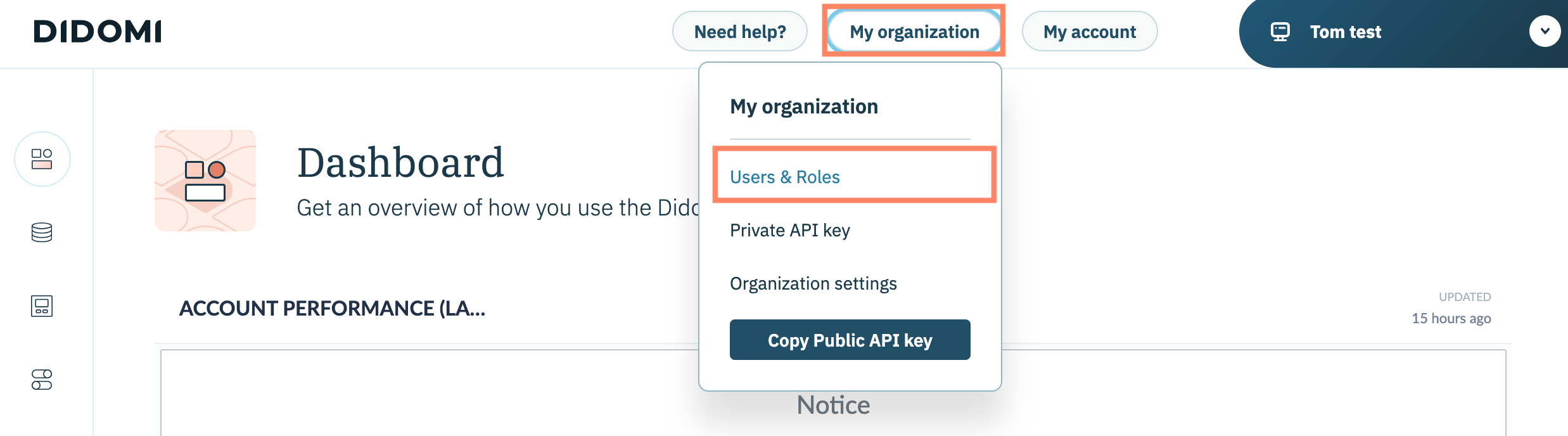Expand the Tom test organization chevron

(1545, 31)
